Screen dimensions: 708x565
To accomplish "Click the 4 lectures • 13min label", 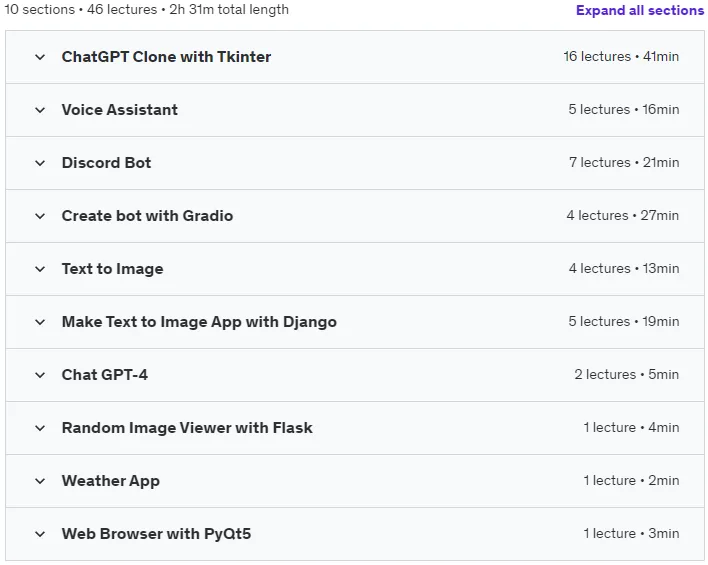I will [624, 268].
